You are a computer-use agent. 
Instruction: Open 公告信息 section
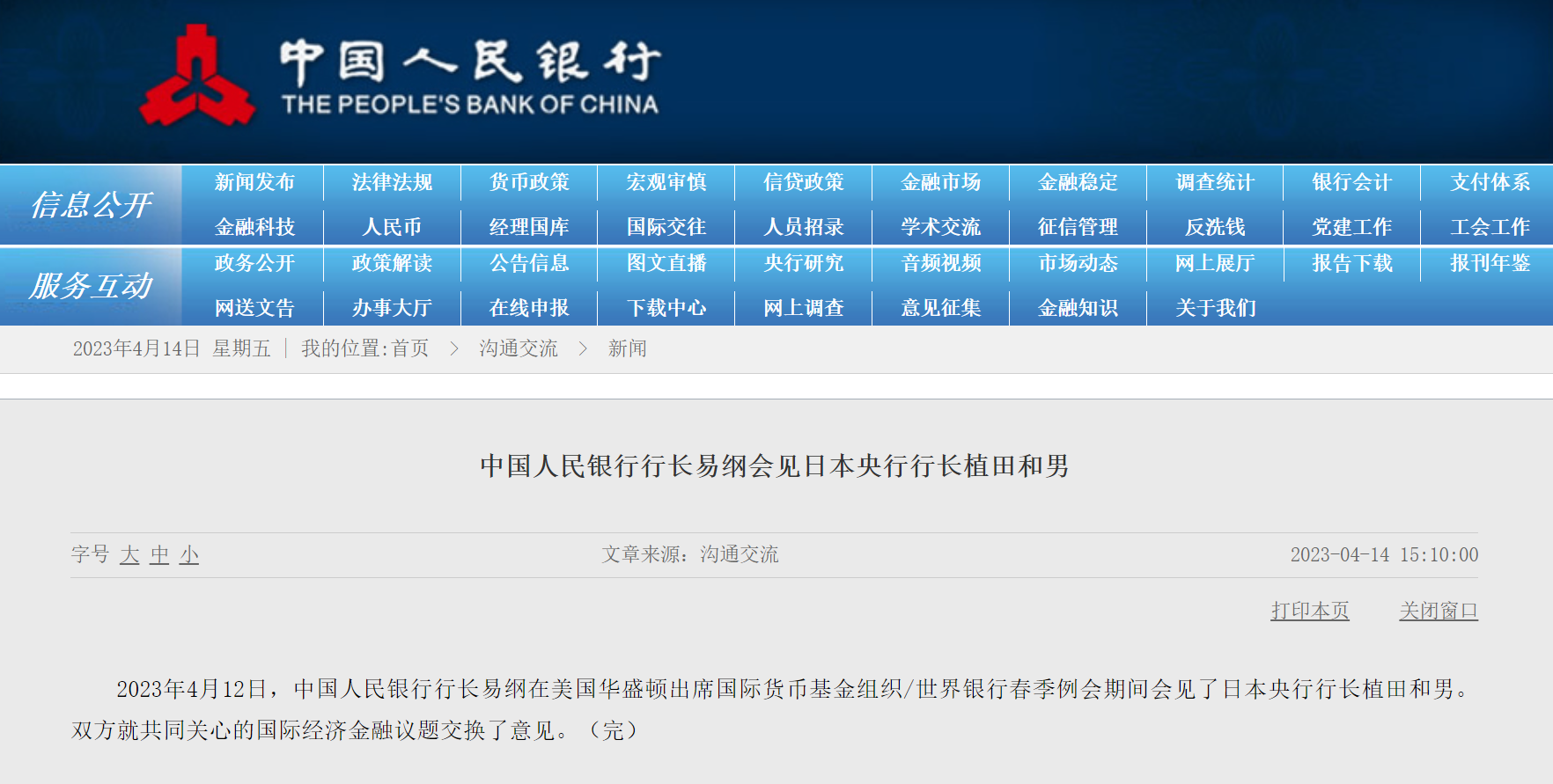coord(529,263)
